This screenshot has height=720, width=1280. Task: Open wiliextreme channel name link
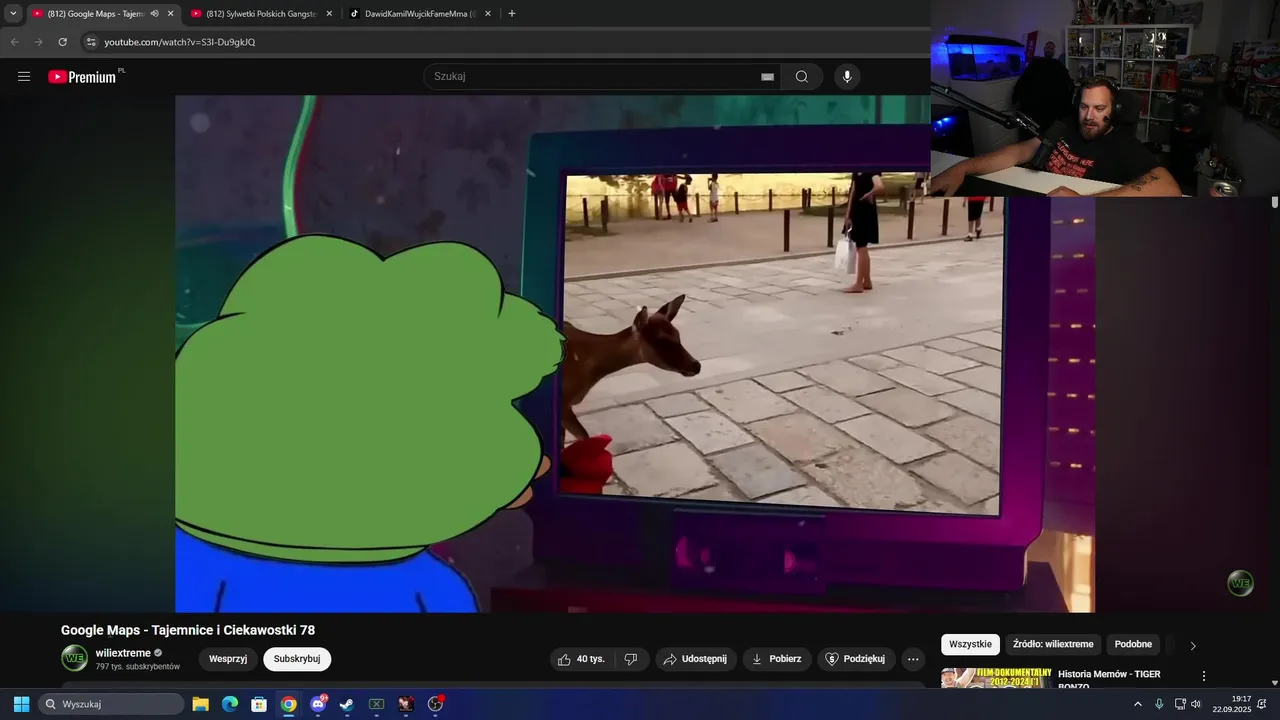click(x=123, y=653)
